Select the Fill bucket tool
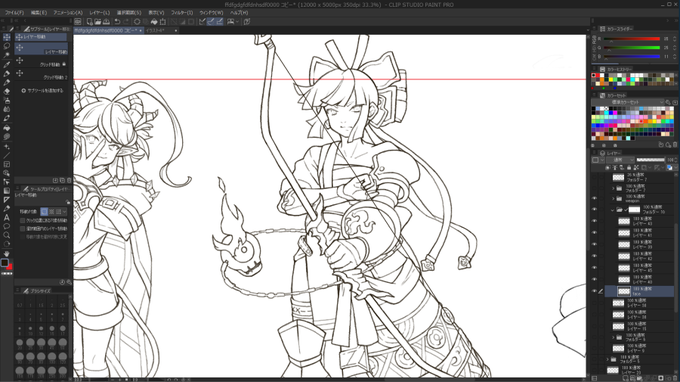Image resolution: width=680 pixels, height=382 pixels. pyautogui.click(x=7, y=128)
